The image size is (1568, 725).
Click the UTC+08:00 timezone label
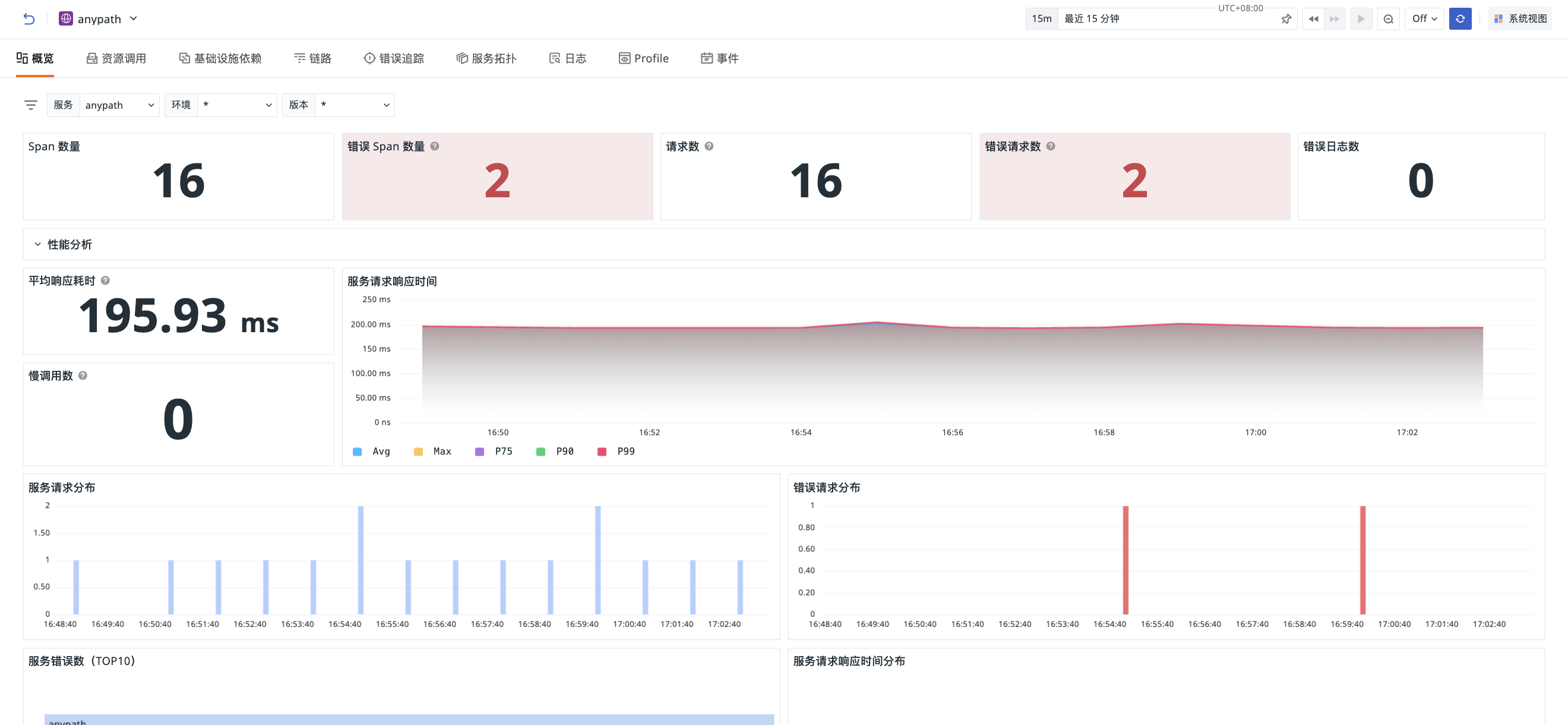[x=1241, y=8]
